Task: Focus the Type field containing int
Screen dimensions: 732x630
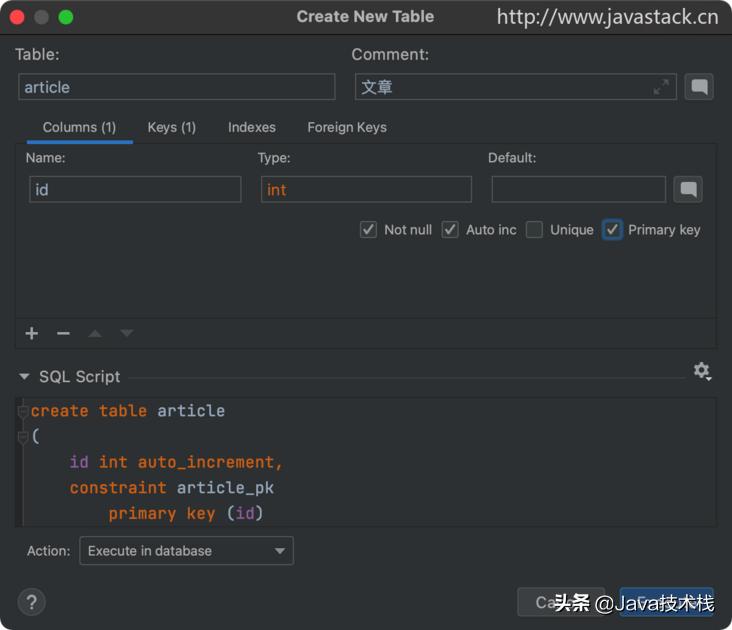Action: [x=366, y=189]
